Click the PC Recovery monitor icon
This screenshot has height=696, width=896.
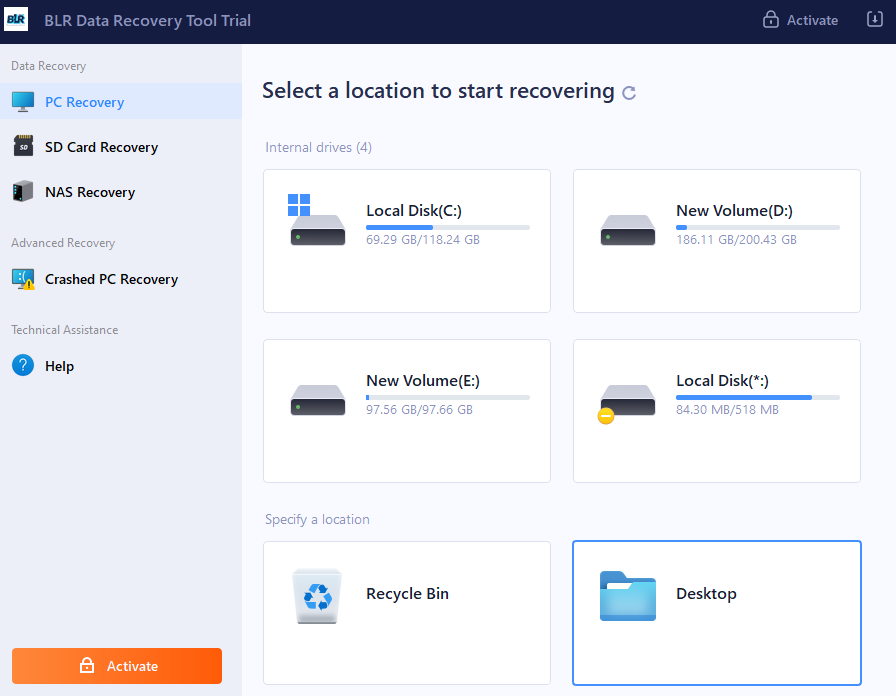pos(23,102)
